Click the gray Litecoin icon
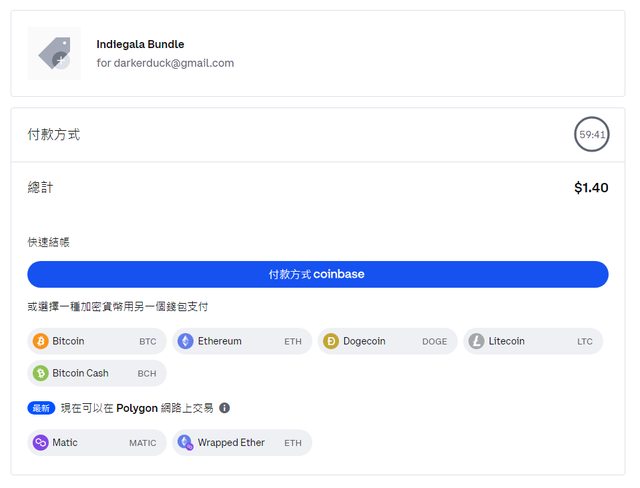Viewport: 640px width, 488px height. 476,341
